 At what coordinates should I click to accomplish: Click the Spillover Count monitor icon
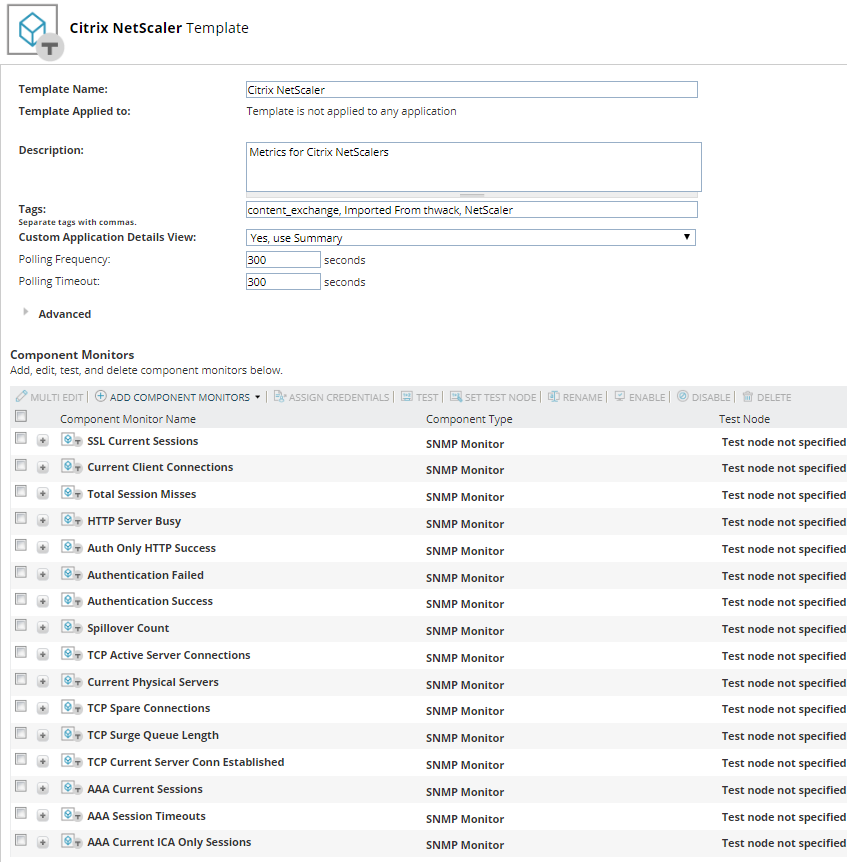click(x=71, y=627)
